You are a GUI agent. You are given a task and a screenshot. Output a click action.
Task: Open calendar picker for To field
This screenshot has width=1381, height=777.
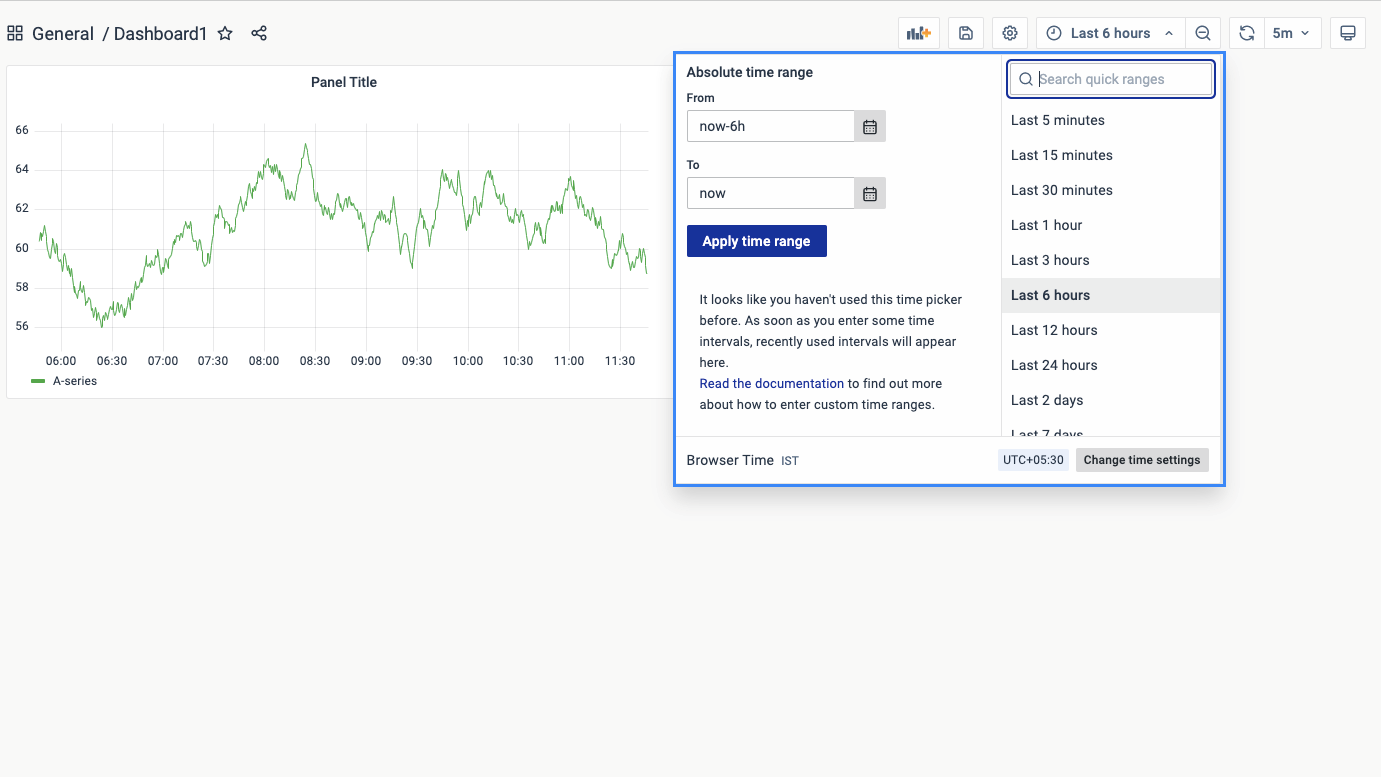click(x=870, y=194)
